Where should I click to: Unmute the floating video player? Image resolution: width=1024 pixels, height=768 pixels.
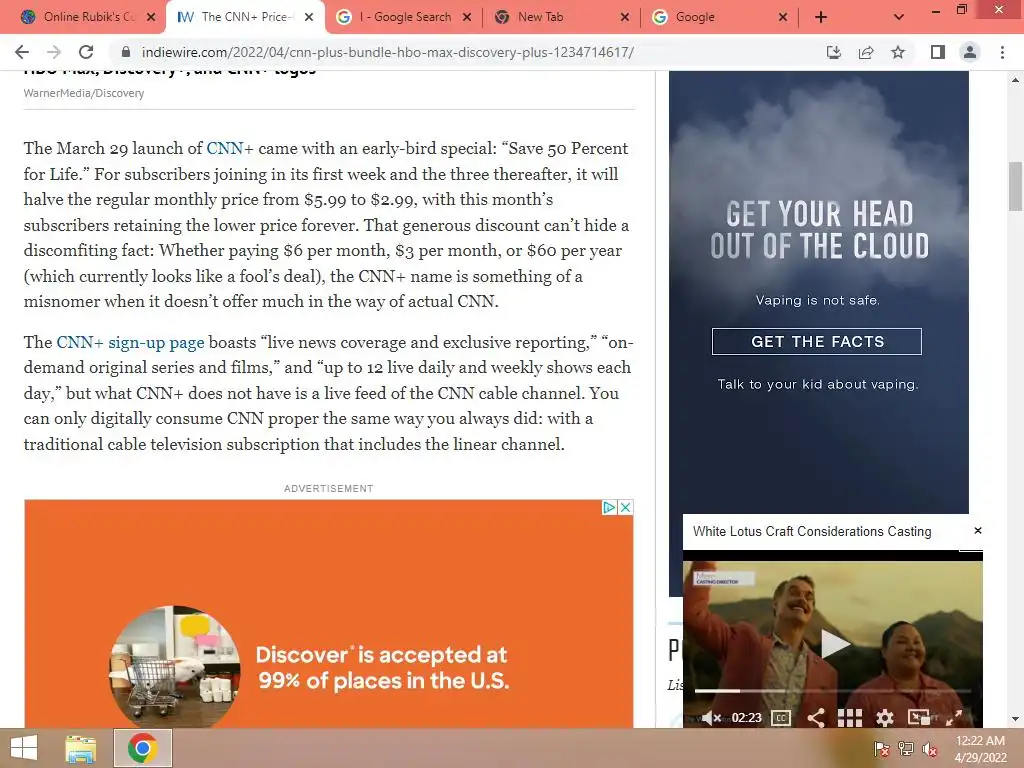(x=711, y=718)
